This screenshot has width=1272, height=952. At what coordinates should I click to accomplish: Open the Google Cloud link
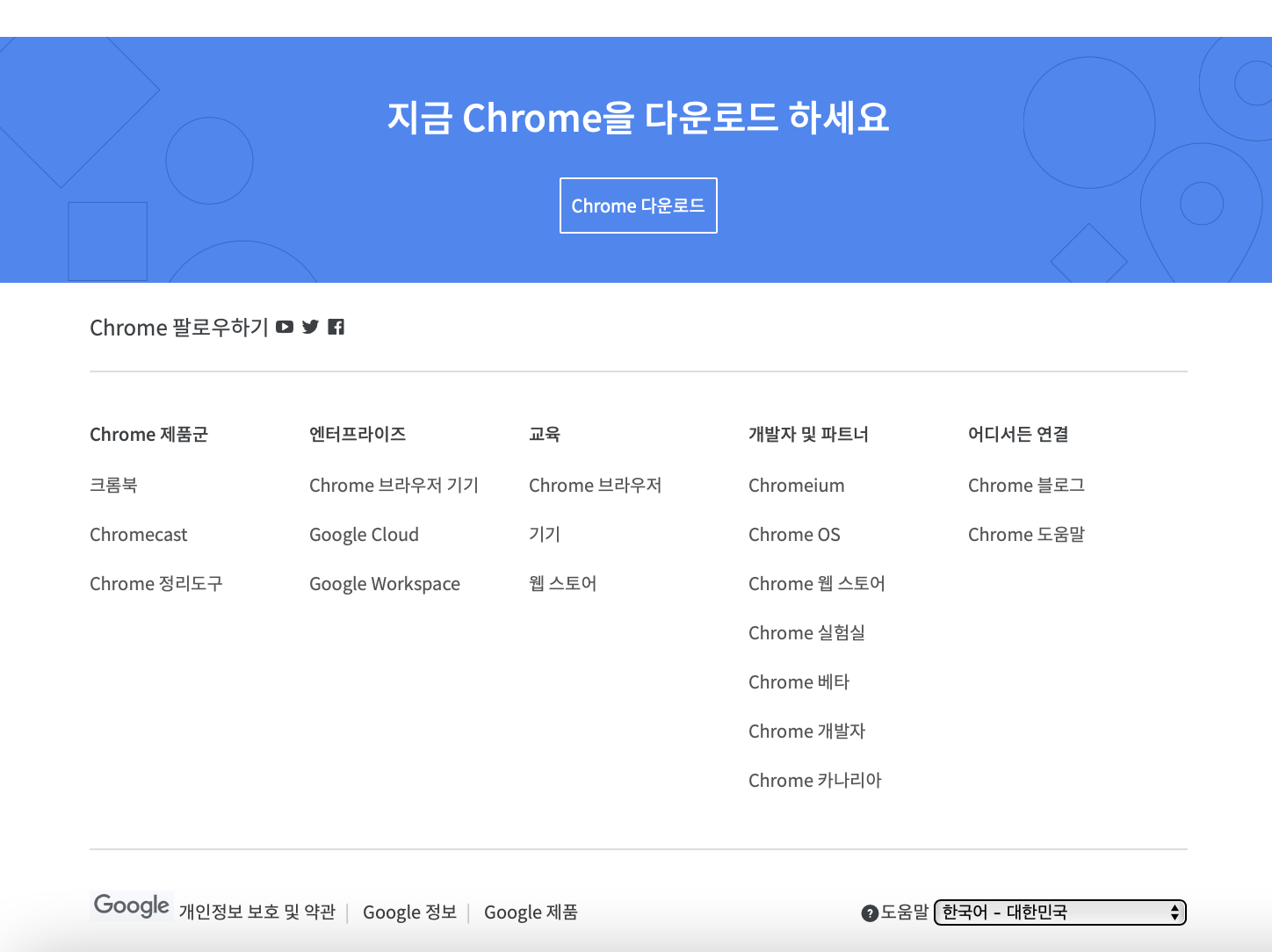click(364, 535)
